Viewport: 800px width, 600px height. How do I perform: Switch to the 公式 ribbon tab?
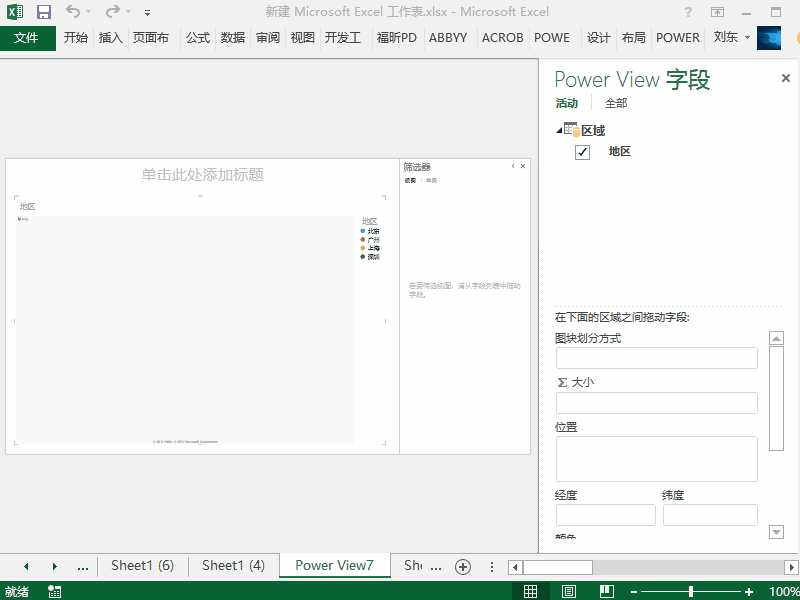198,38
